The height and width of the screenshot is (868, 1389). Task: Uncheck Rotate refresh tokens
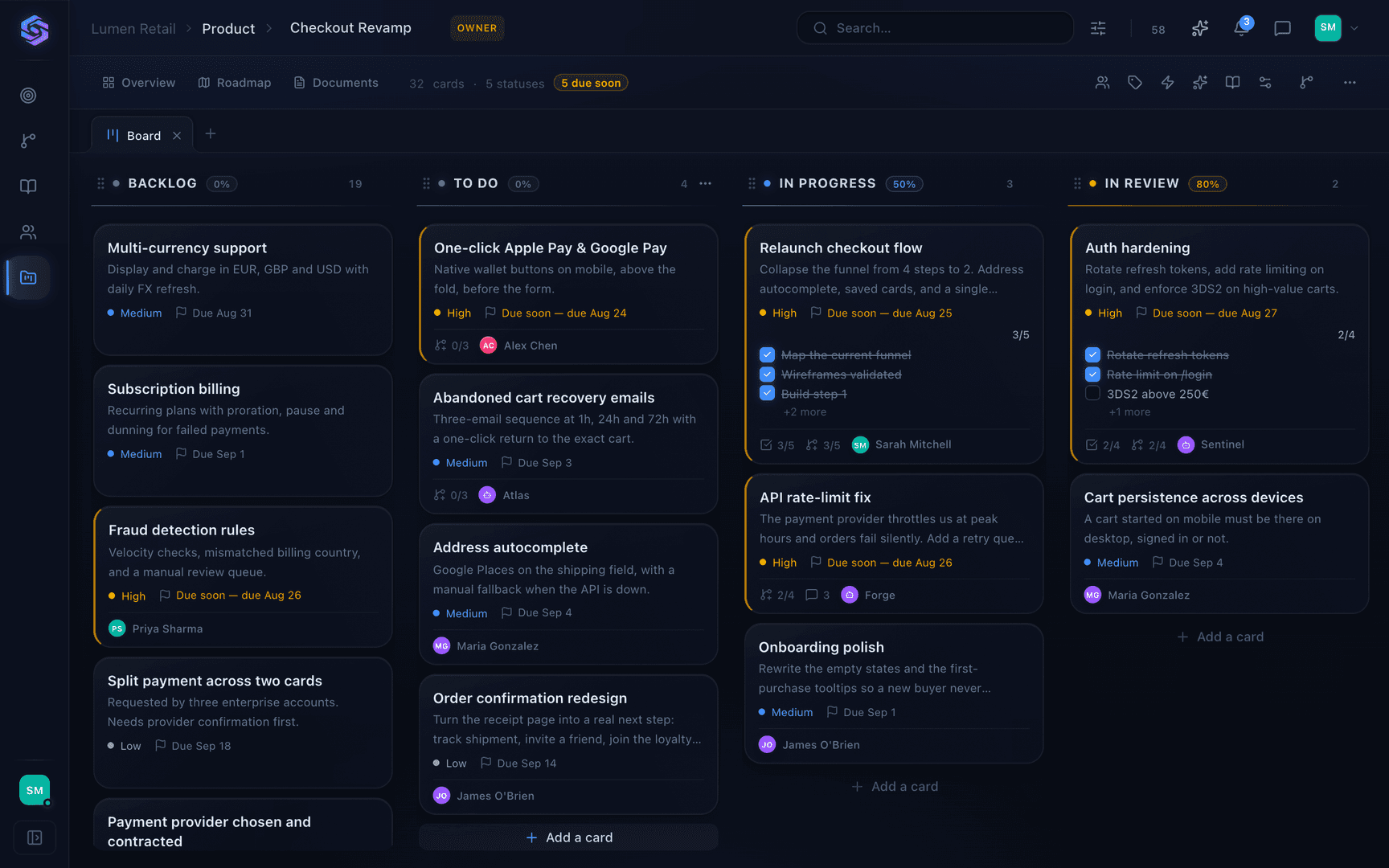pyautogui.click(x=1092, y=354)
